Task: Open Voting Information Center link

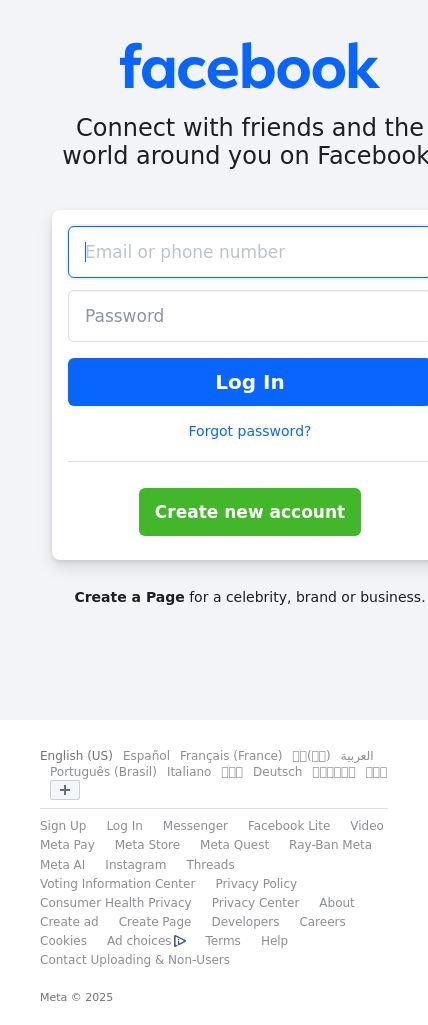Action: pos(118,884)
